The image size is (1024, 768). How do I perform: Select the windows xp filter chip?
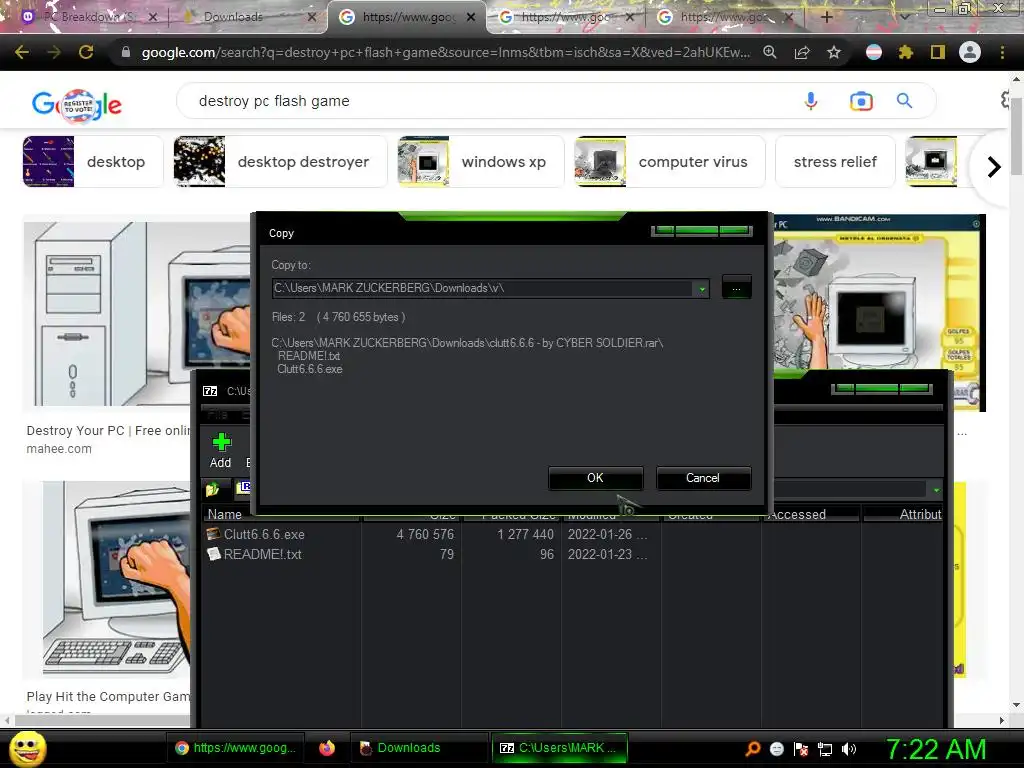(480, 162)
